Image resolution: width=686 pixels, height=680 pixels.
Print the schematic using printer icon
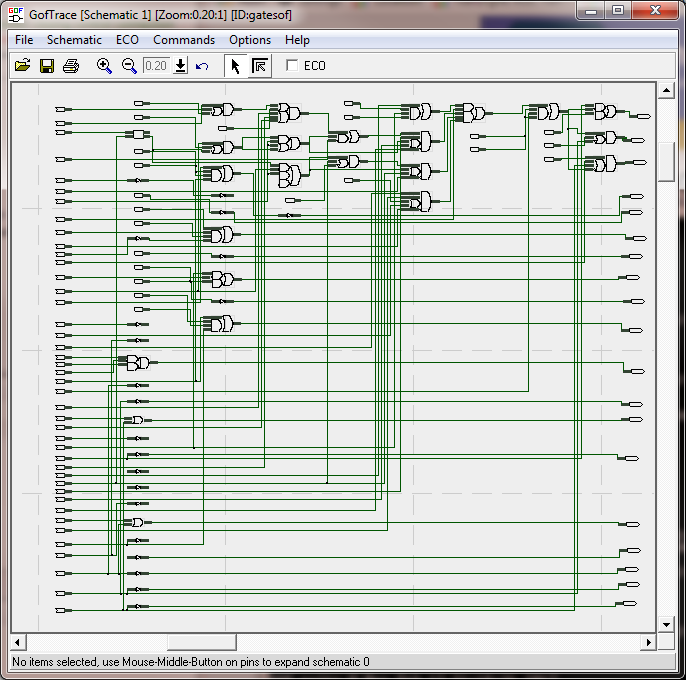71,66
